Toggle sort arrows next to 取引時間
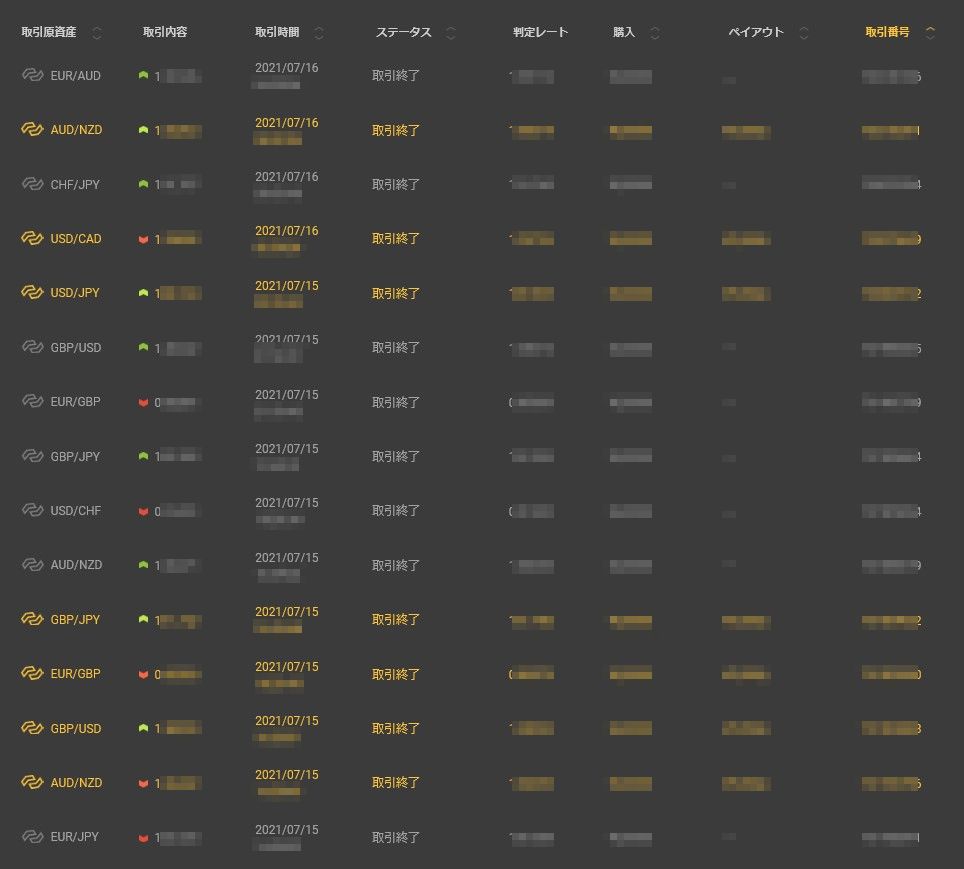Image resolution: width=964 pixels, height=869 pixels. point(319,33)
